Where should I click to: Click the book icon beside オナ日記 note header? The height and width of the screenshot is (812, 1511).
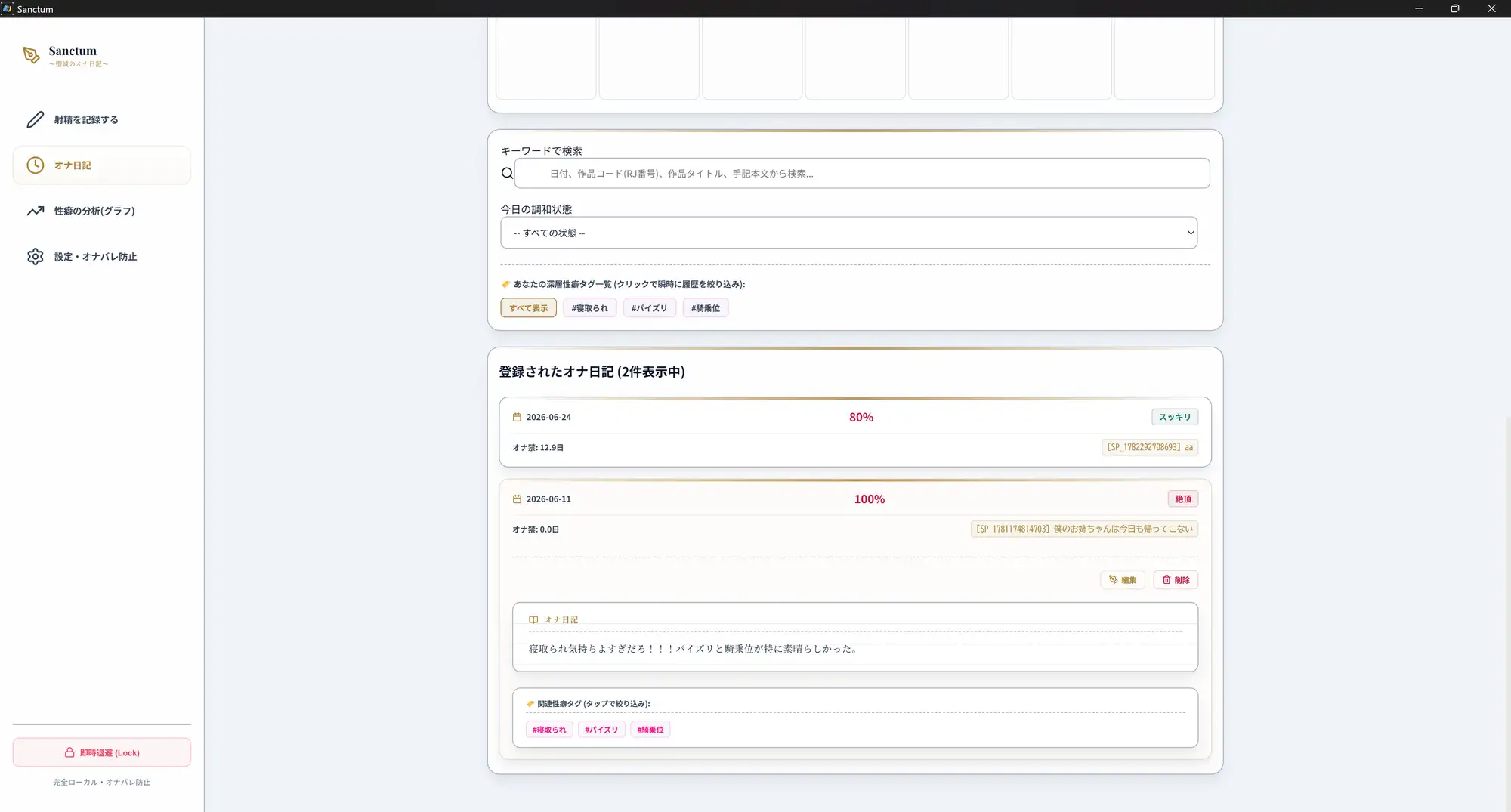(x=533, y=619)
